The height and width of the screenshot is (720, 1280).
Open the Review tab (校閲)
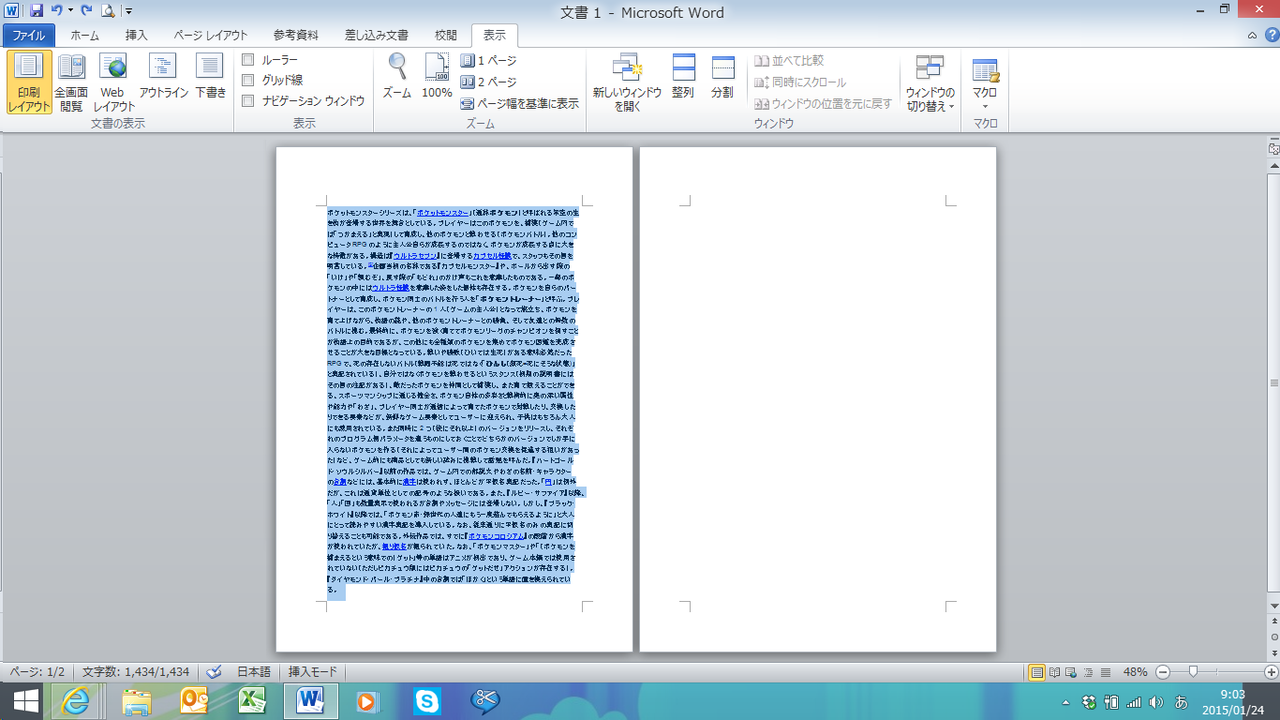tap(445, 35)
